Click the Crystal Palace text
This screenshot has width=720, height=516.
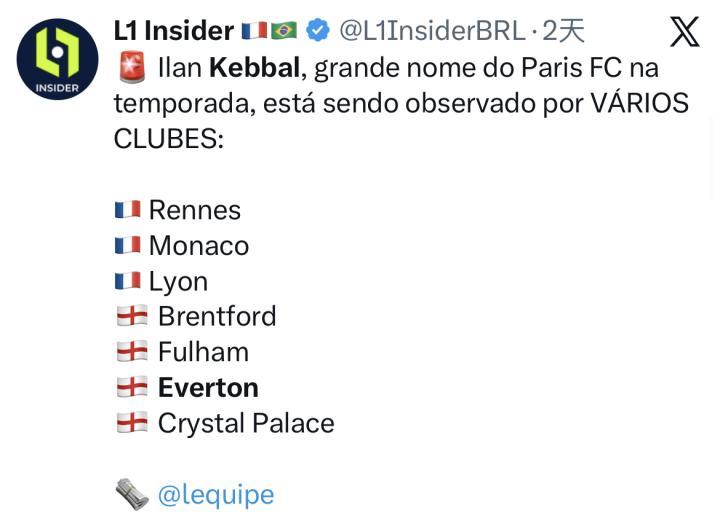(x=246, y=423)
